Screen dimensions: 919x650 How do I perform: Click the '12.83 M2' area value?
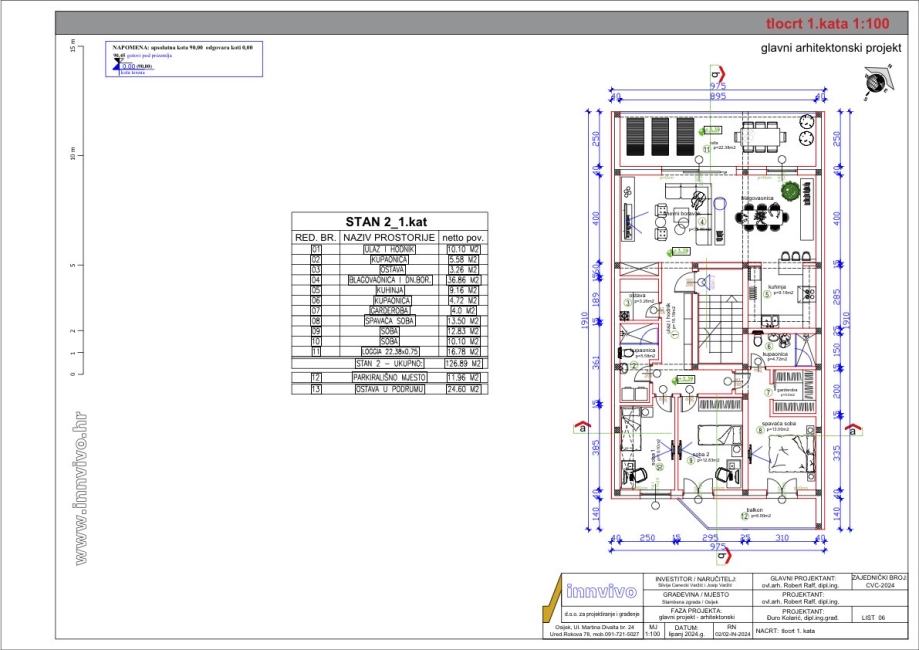(463, 331)
